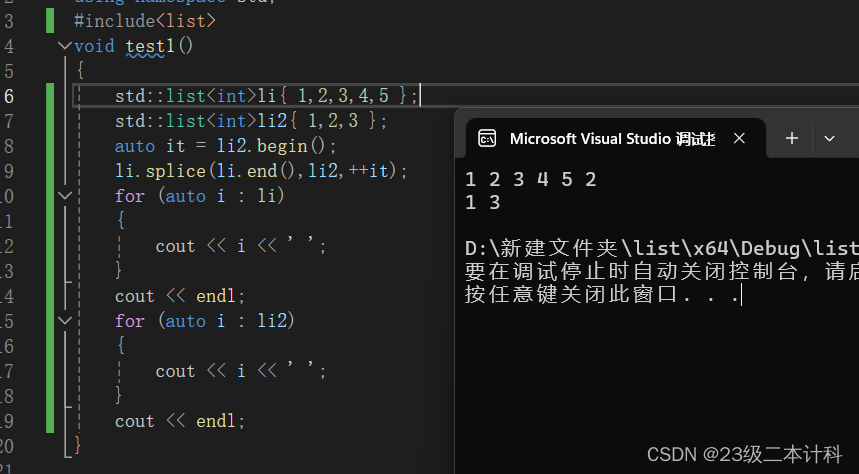Click the #include<list> line

pyautogui.click(x=145, y=21)
